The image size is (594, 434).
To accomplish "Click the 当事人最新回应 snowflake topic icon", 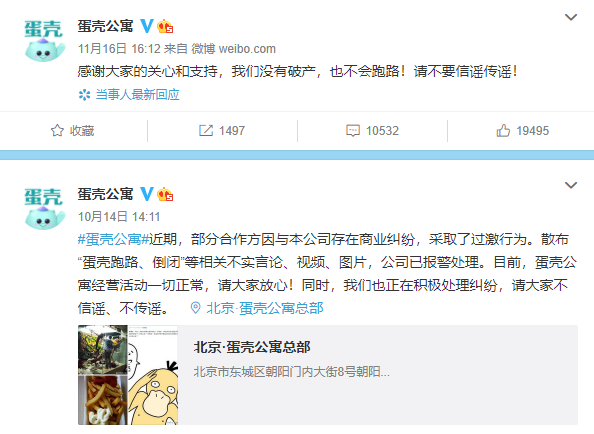I will coord(84,95).
